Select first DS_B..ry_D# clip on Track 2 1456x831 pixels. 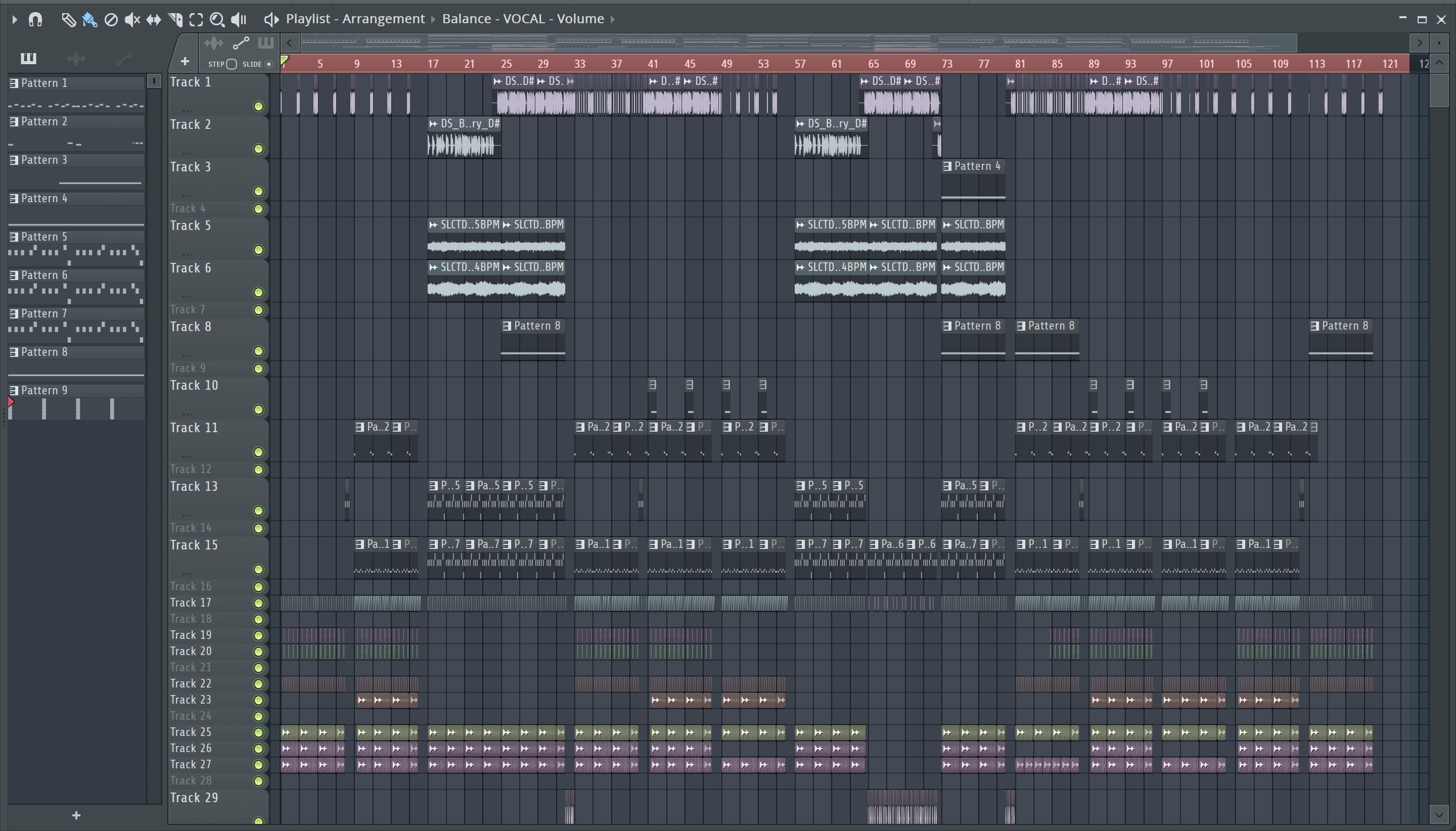464,137
